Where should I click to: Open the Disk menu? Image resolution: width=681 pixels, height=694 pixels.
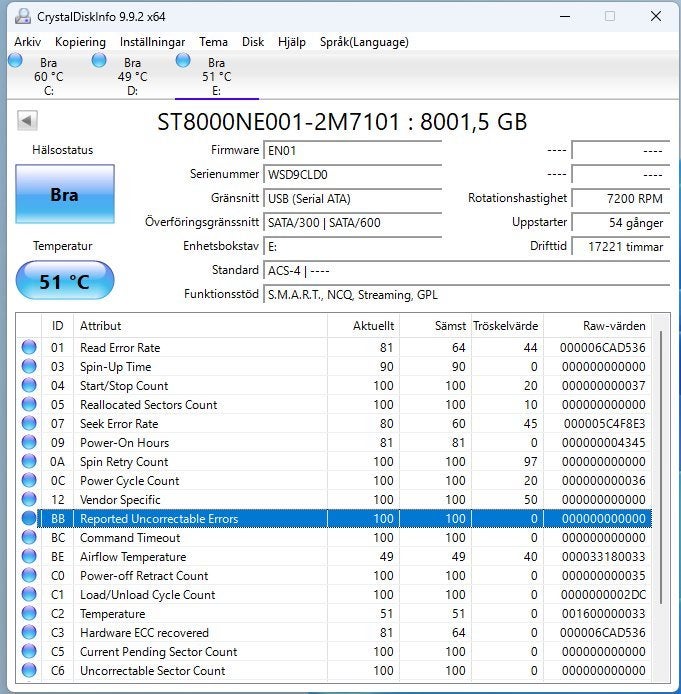pyautogui.click(x=253, y=42)
